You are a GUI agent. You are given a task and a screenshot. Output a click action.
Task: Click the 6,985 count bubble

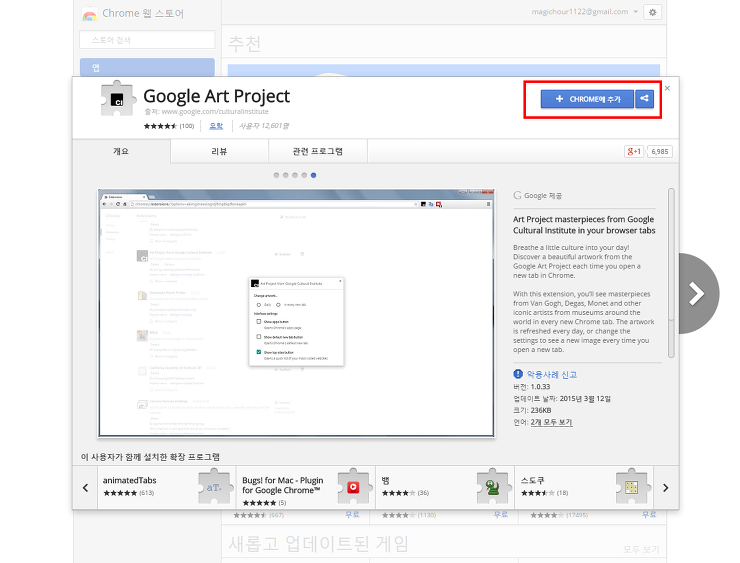(660, 151)
